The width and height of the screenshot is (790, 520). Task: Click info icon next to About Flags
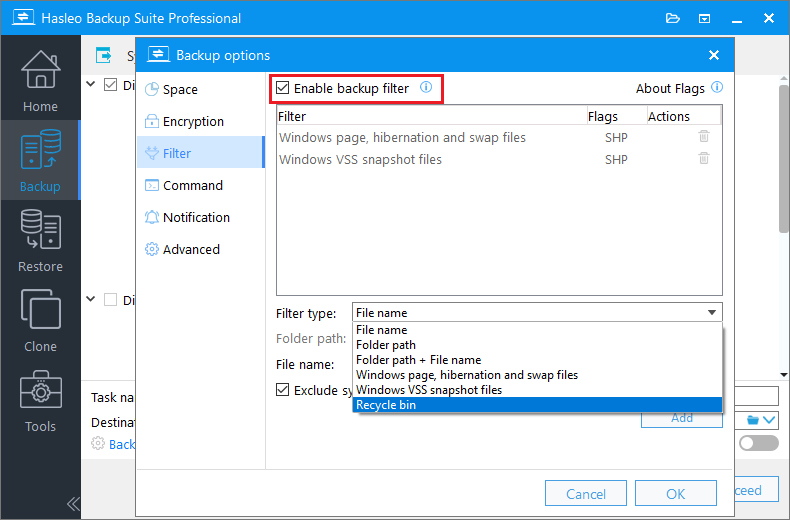[717, 87]
